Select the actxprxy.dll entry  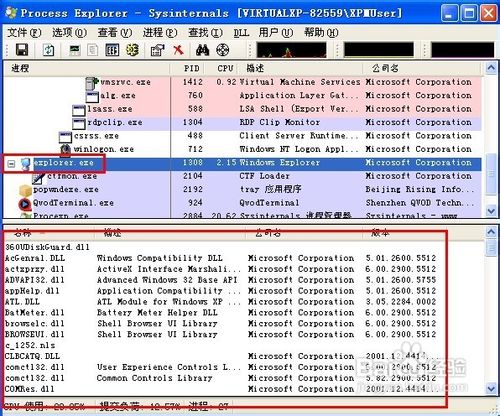[x=35, y=269]
